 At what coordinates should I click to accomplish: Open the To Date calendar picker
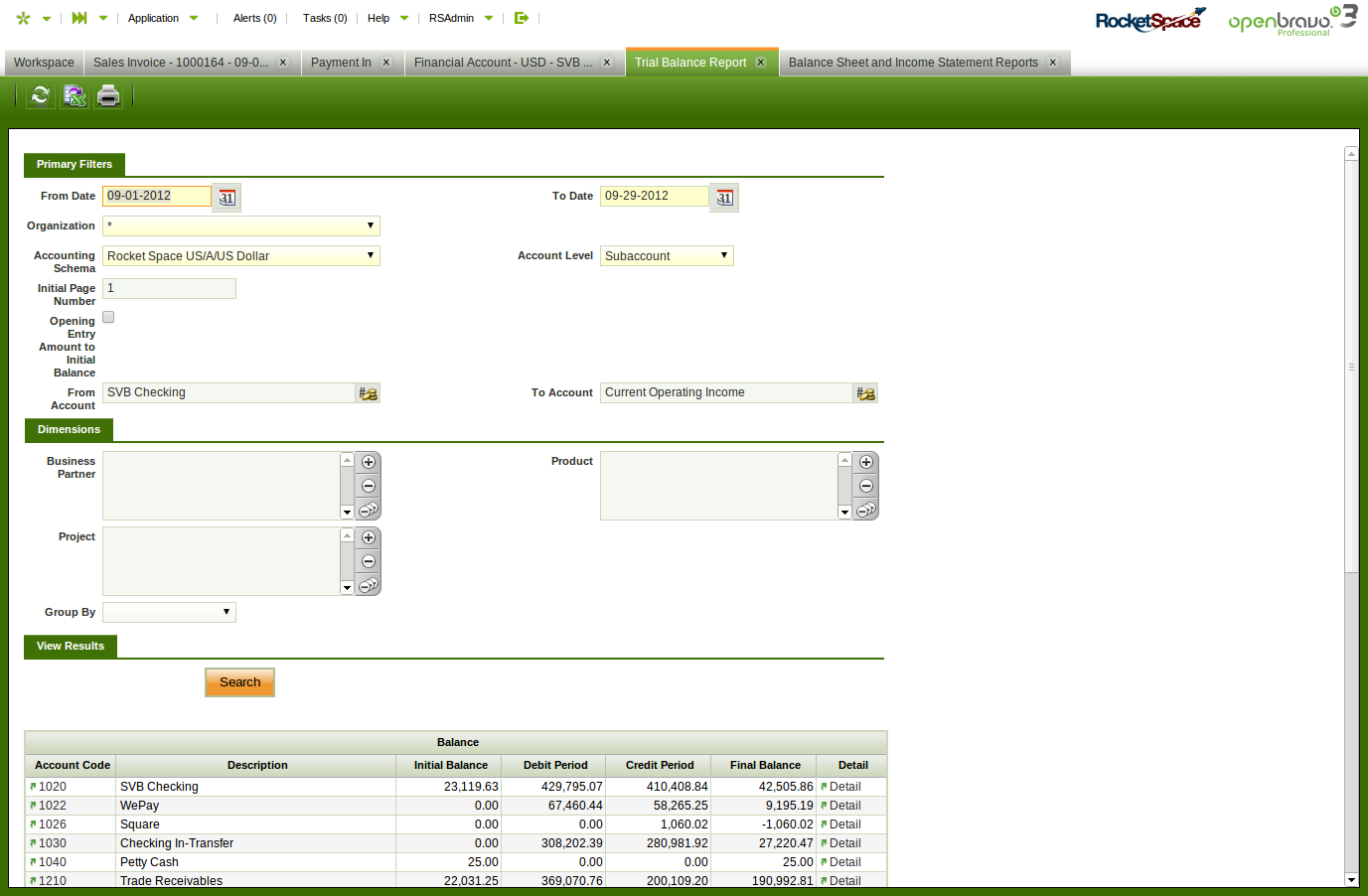[725, 198]
